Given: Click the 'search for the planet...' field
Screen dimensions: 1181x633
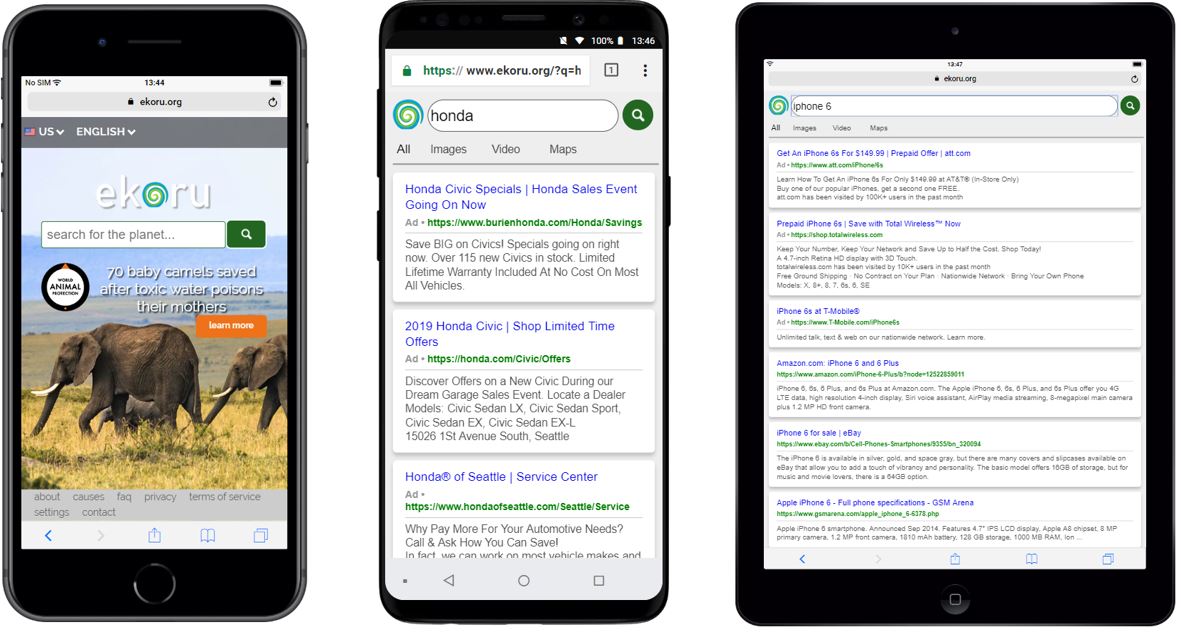Looking at the screenshot, I should (133, 234).
